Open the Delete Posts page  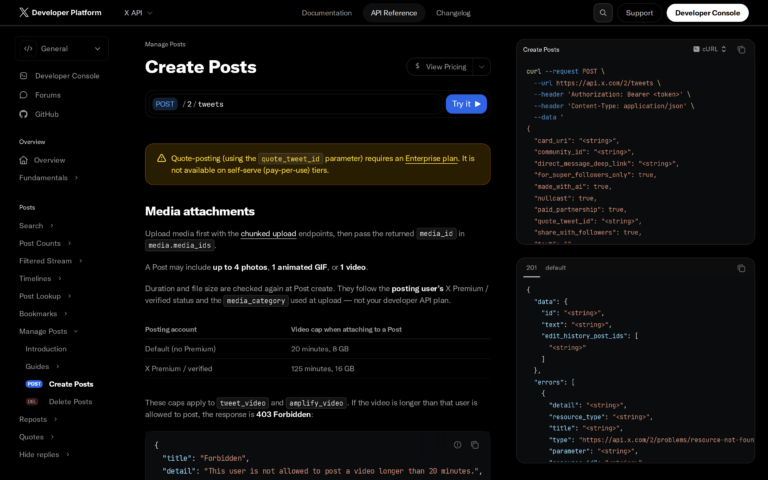[x=70, y=402]
